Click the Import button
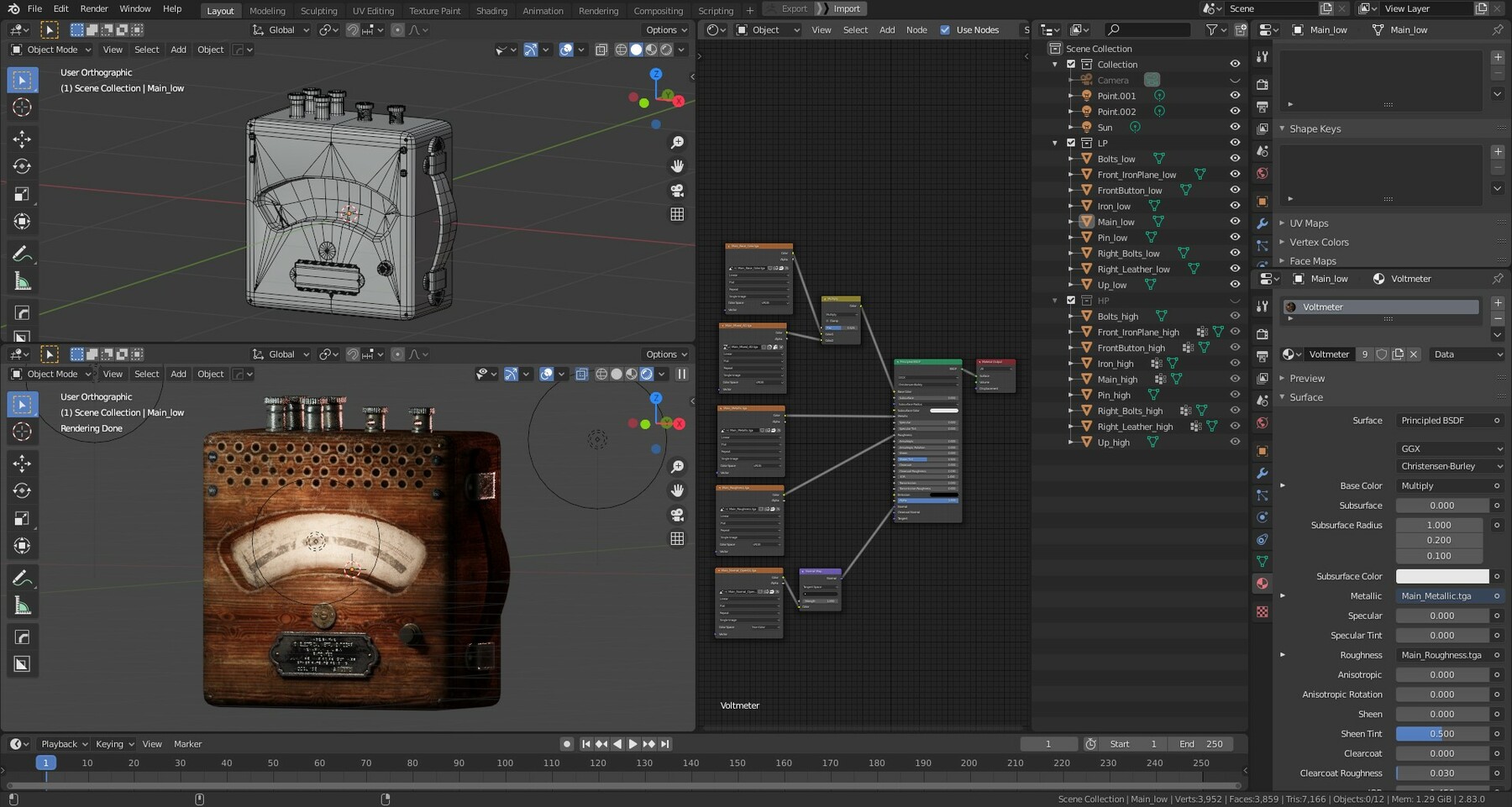This screenshot has width=1512, height=807. [x=847, y=8]
